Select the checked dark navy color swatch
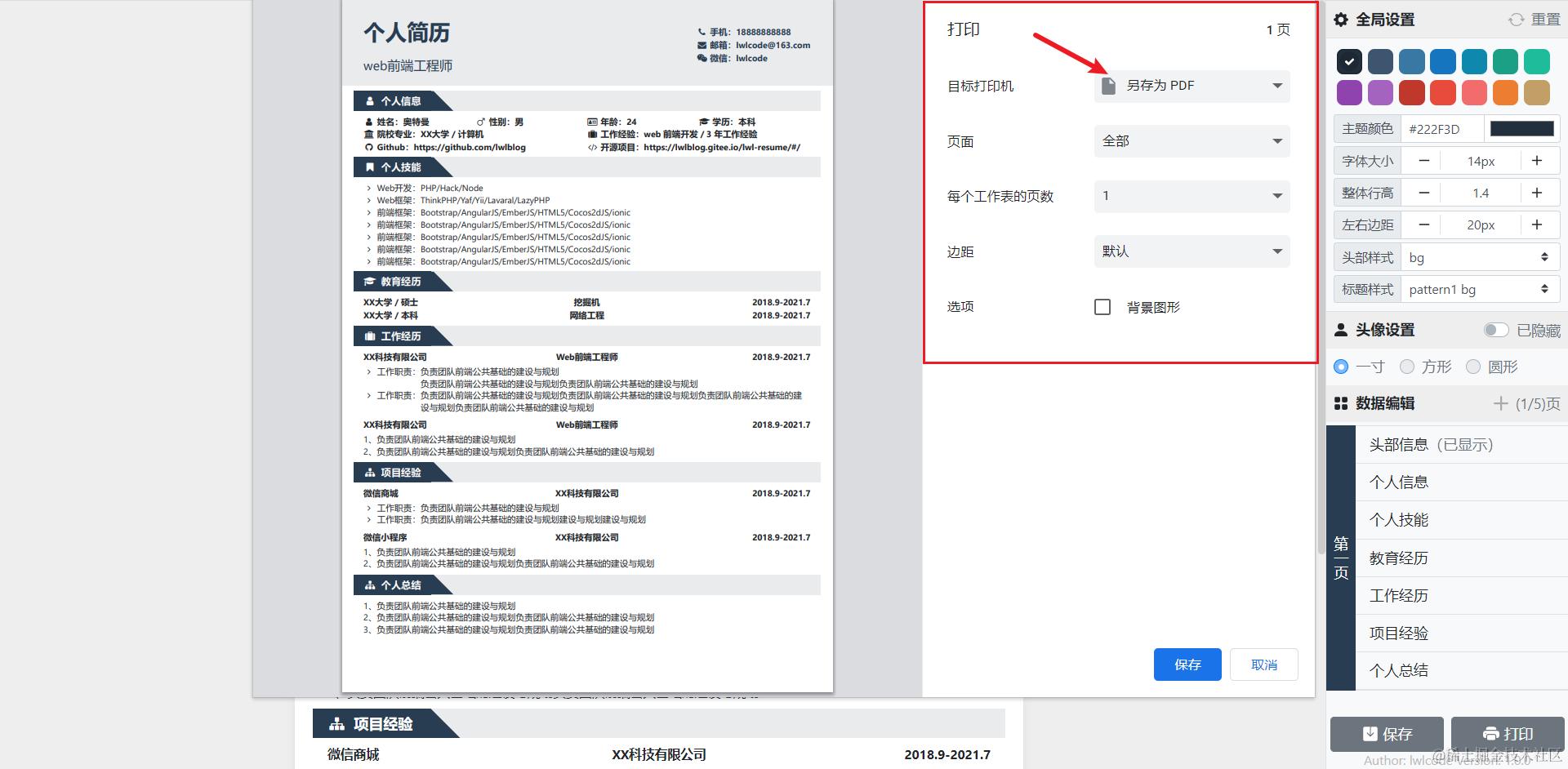The width and height of the screenshot is (1568, 769). click(x=1349, y=61)
